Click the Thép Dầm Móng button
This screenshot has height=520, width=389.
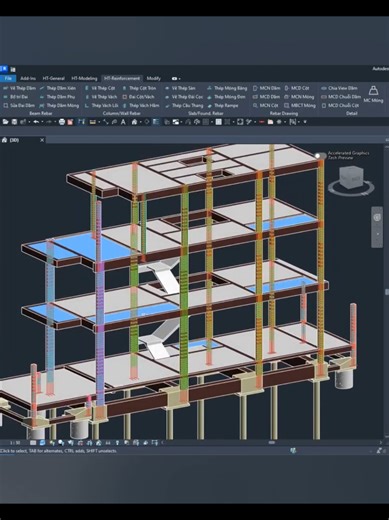pos(59,106)
